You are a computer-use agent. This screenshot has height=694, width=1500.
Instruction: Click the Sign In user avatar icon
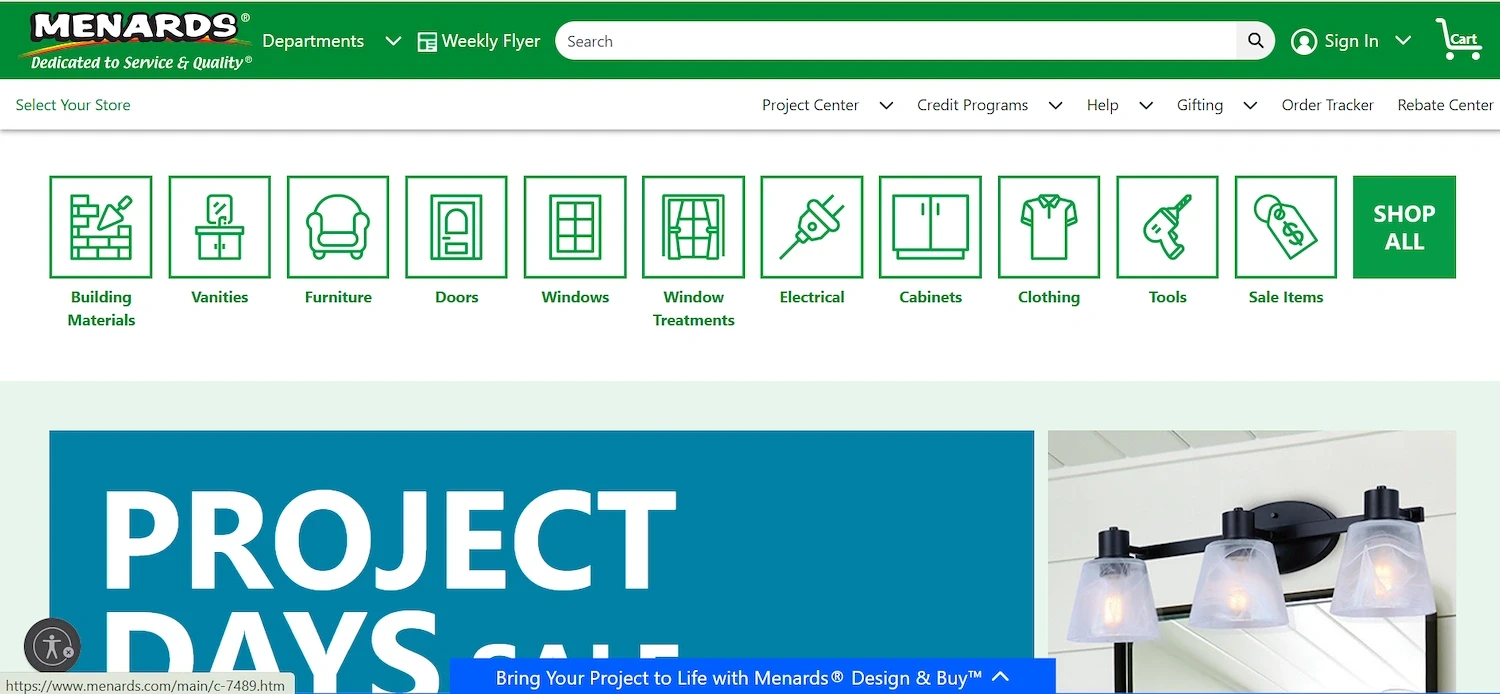click(x=1304, y=41)
